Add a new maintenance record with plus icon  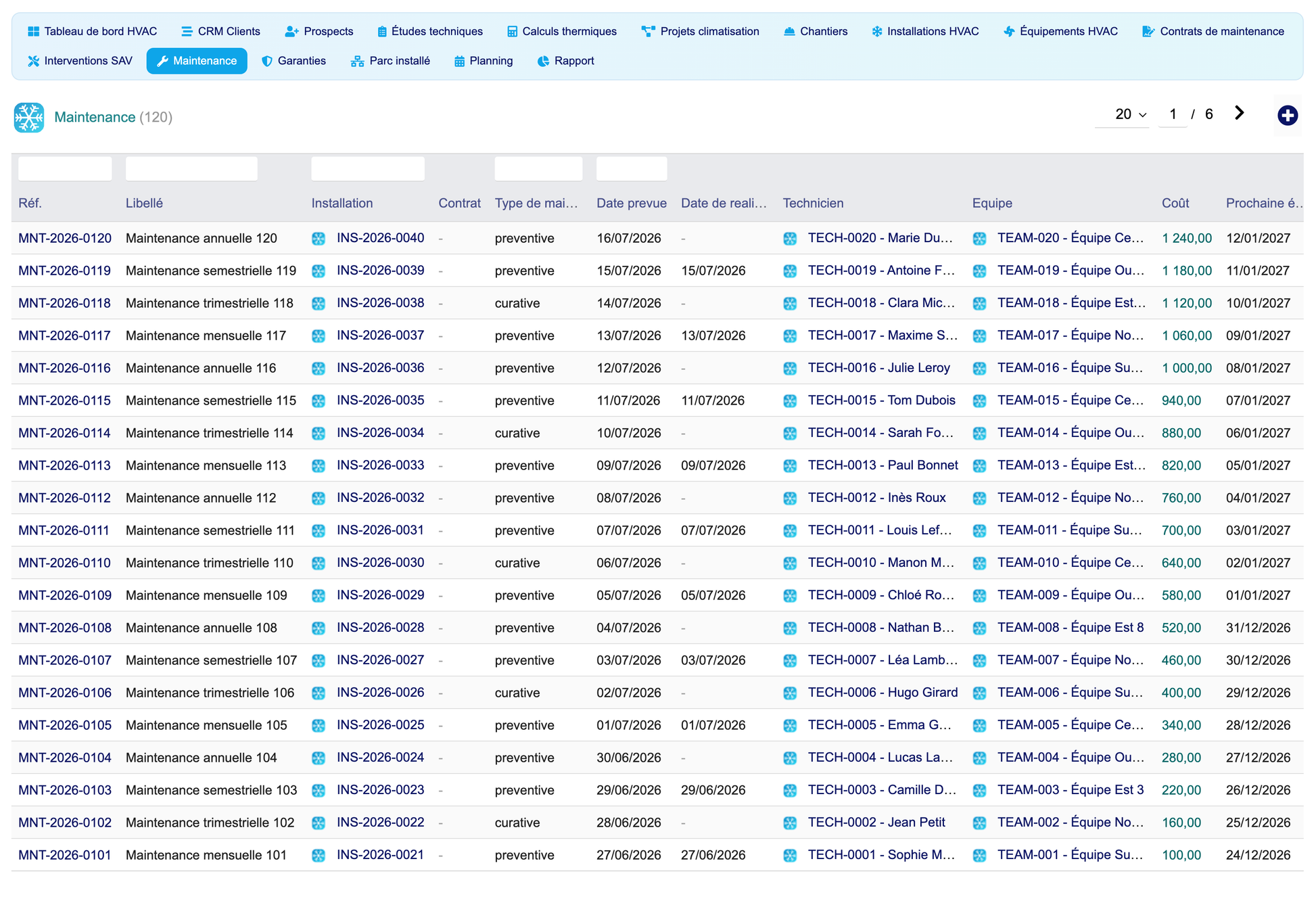click(1288, 116)
